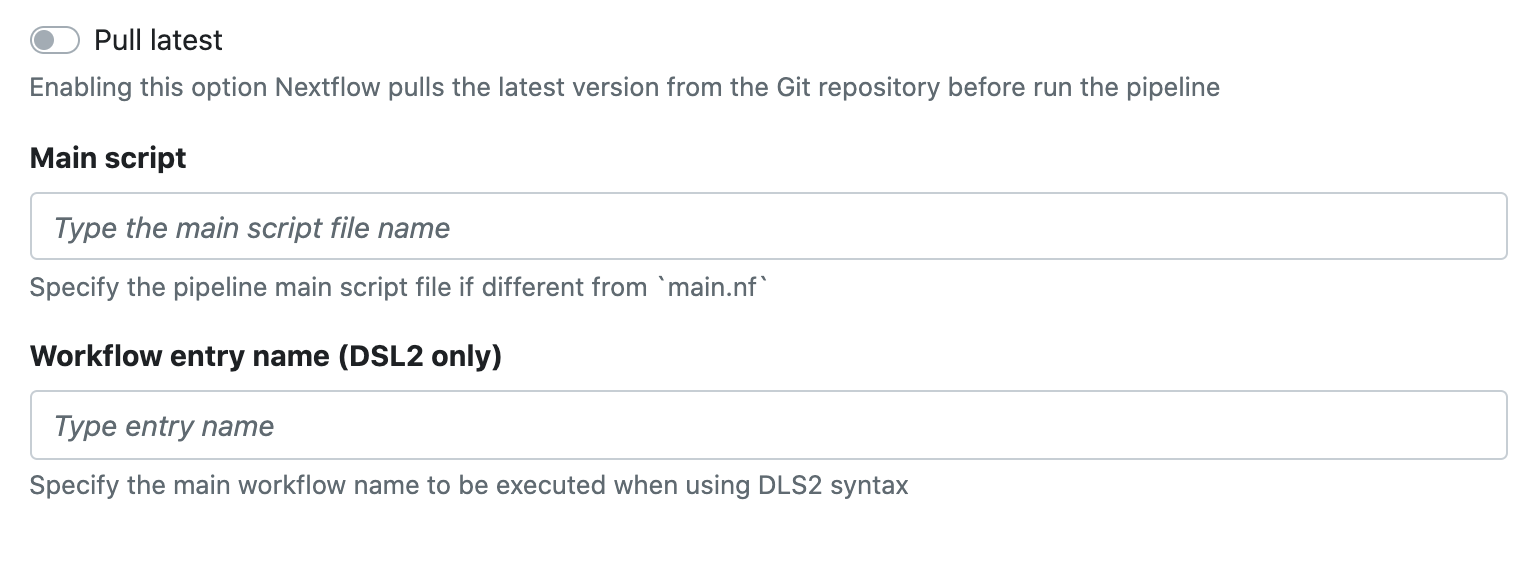
Task: Click the `main.nf` text in helper line
Action: 711,287
